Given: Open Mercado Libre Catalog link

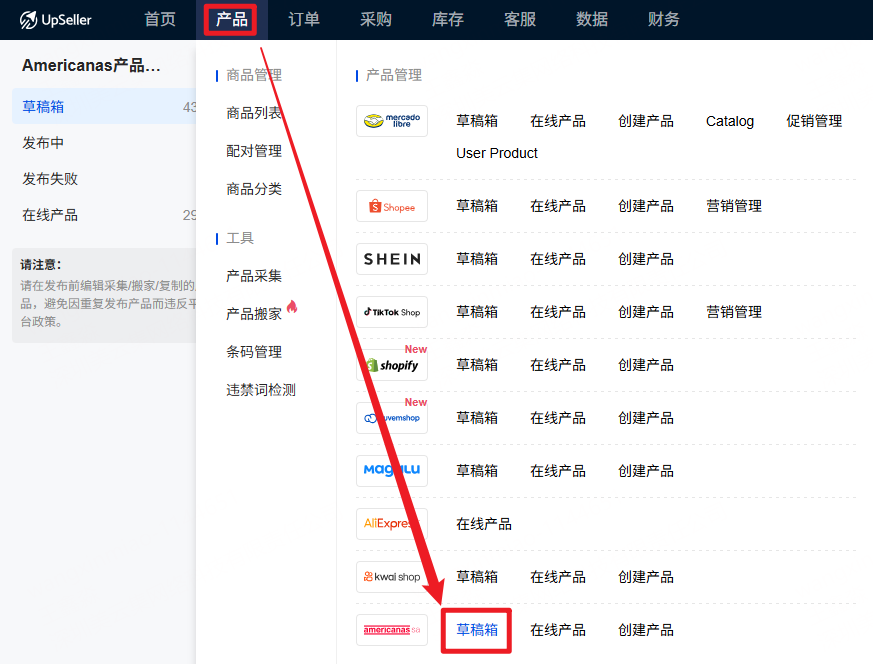Looking at the screenshot, I should point(730,121).
